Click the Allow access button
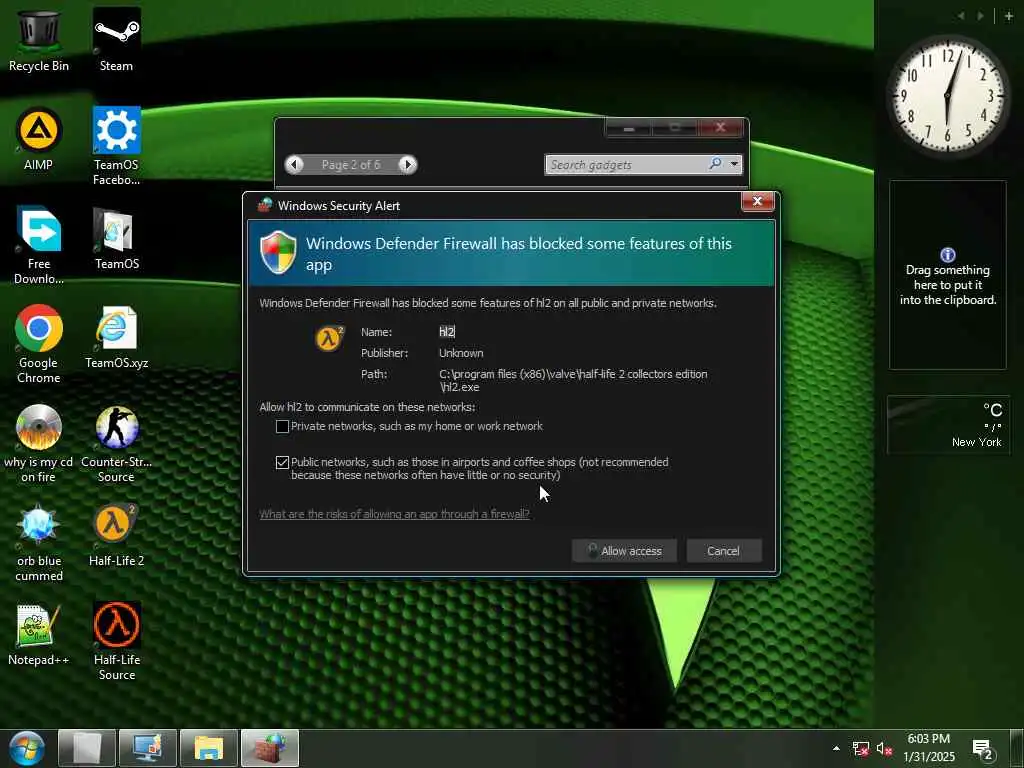Viewport: 1024px width, 768px height. pos(624,551)
